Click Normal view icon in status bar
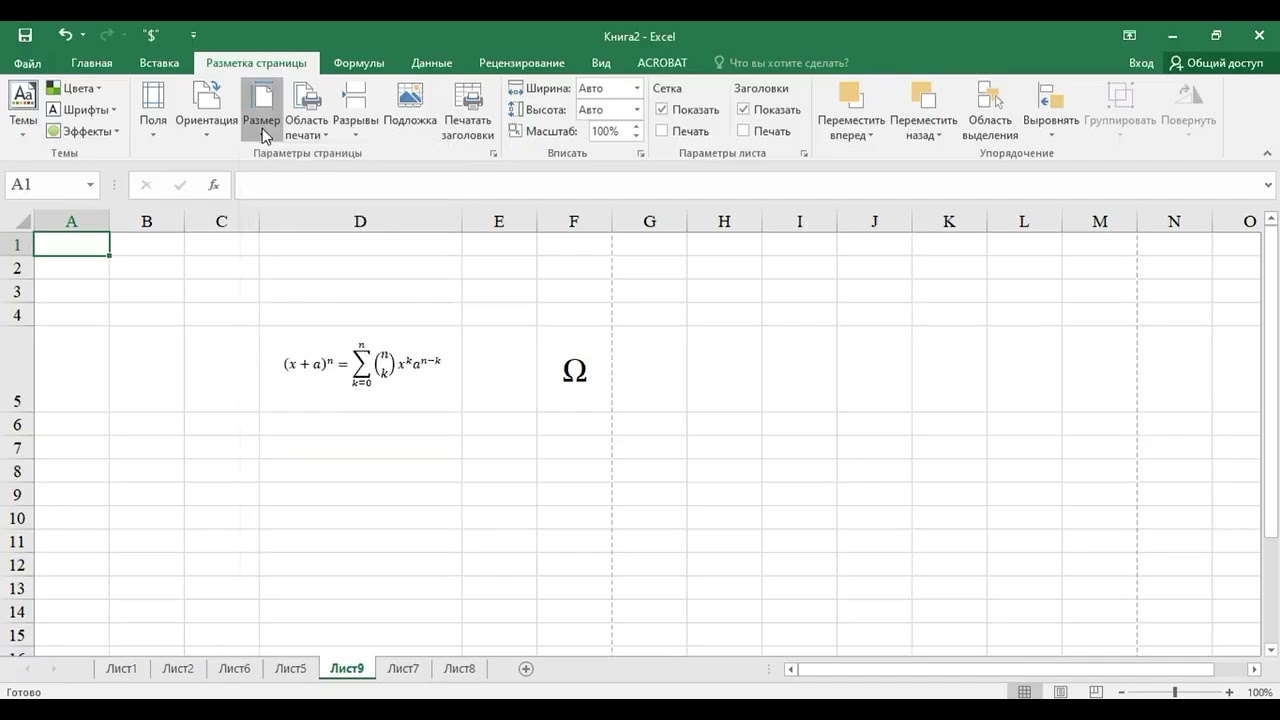This screenshot has width=1280, height=720. (1025, 692)
